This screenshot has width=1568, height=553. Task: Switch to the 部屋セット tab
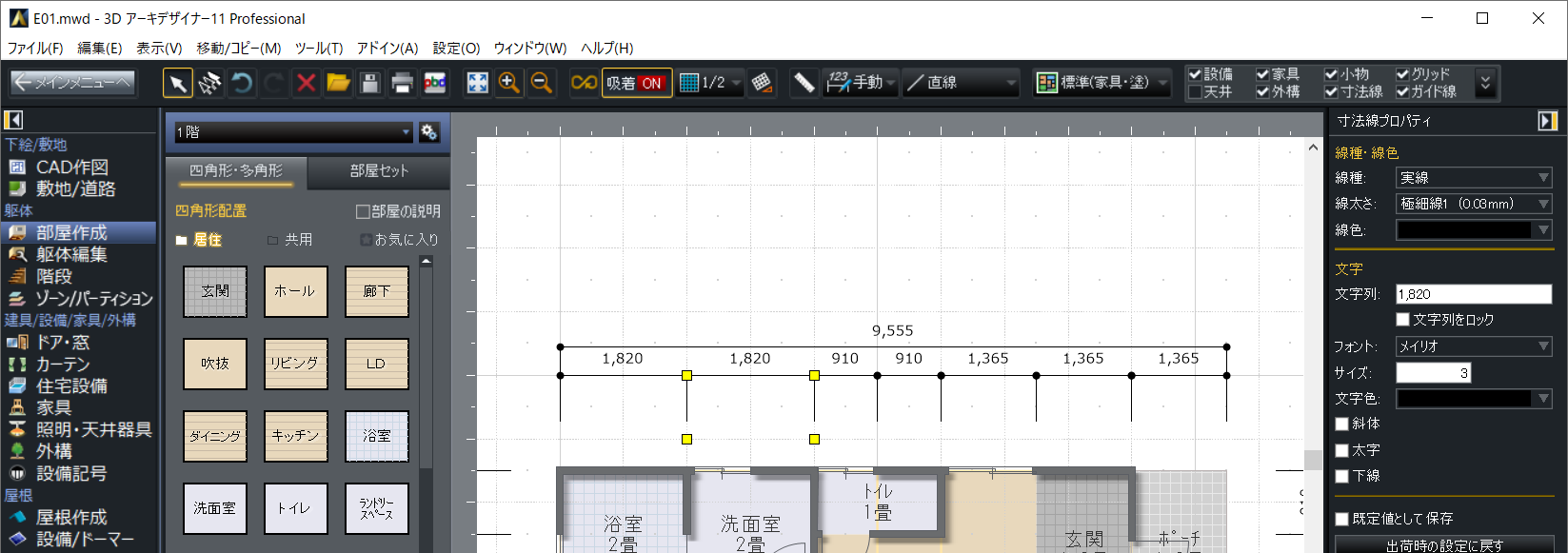coord(379,171)
